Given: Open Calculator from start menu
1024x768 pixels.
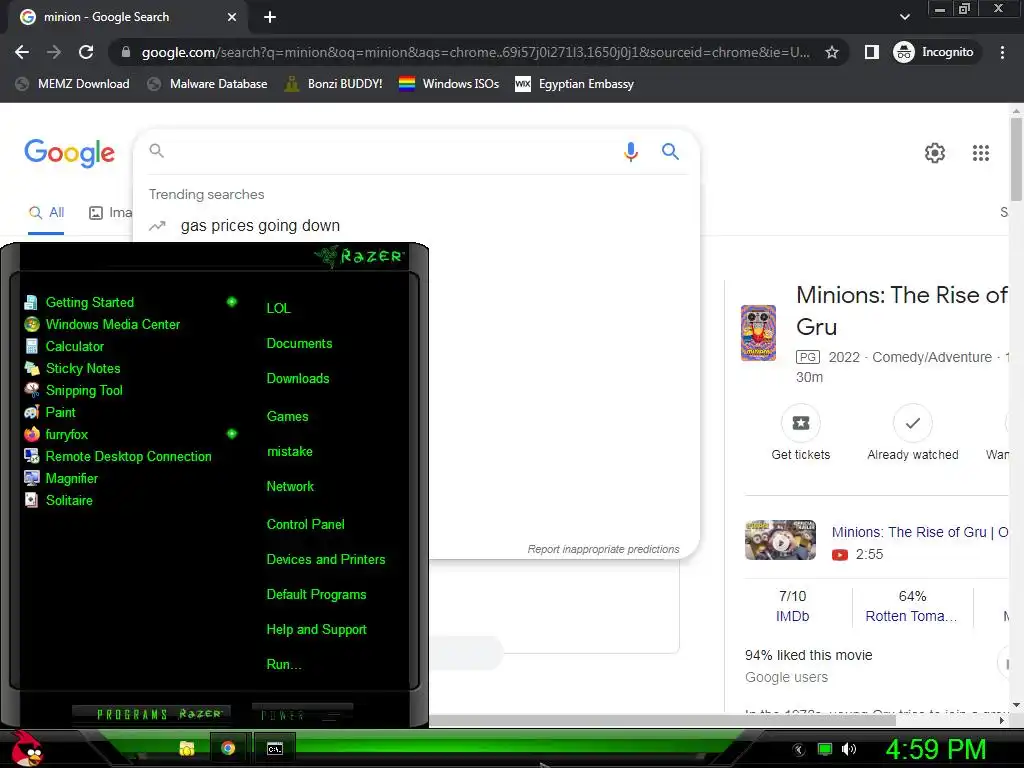Looking at the screenshot, I should pyautogui.click(x=64, y=346).
